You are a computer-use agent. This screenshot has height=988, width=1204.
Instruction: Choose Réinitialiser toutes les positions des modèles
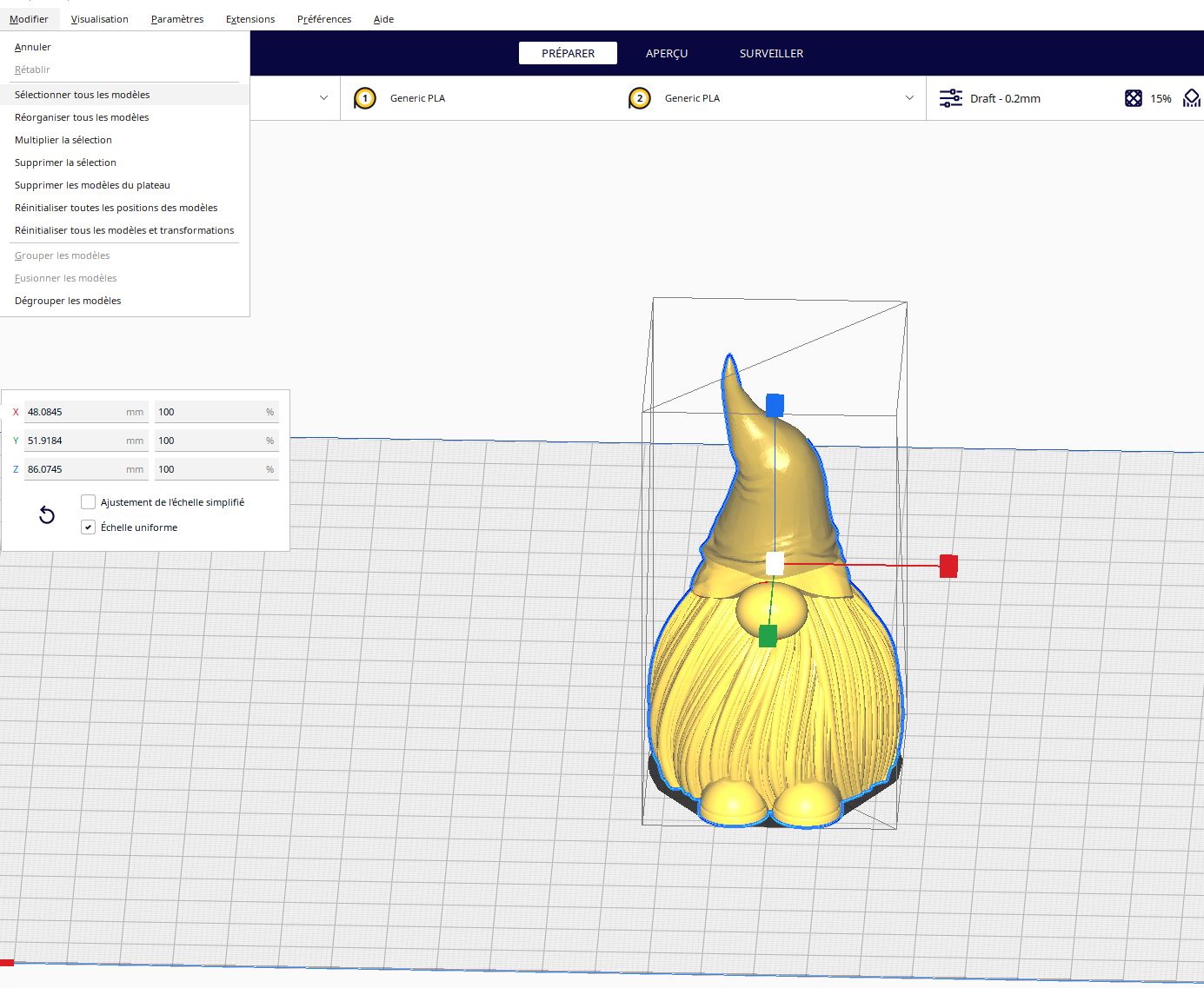(x=125, y=208)
